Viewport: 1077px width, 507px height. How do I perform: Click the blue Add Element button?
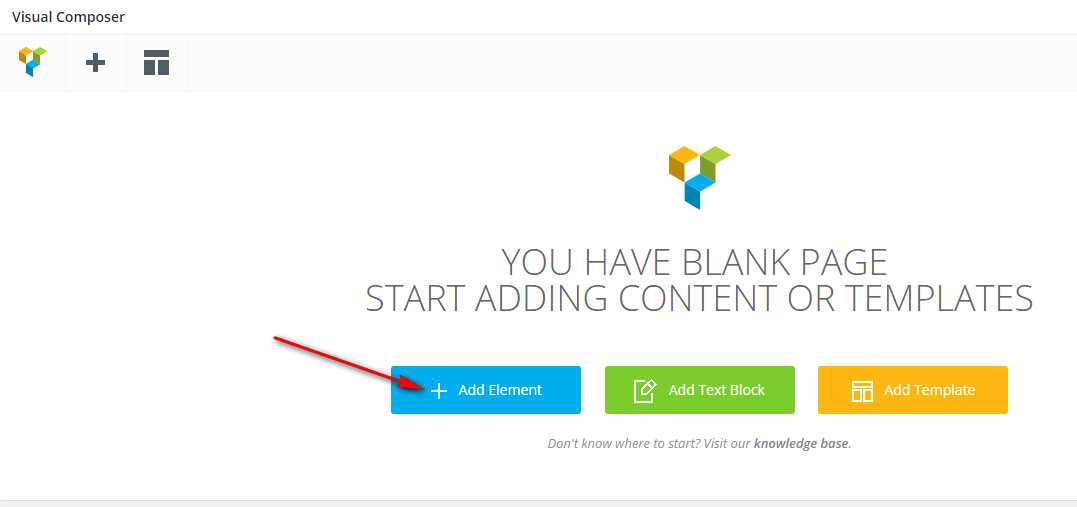[x=486, y=390]
